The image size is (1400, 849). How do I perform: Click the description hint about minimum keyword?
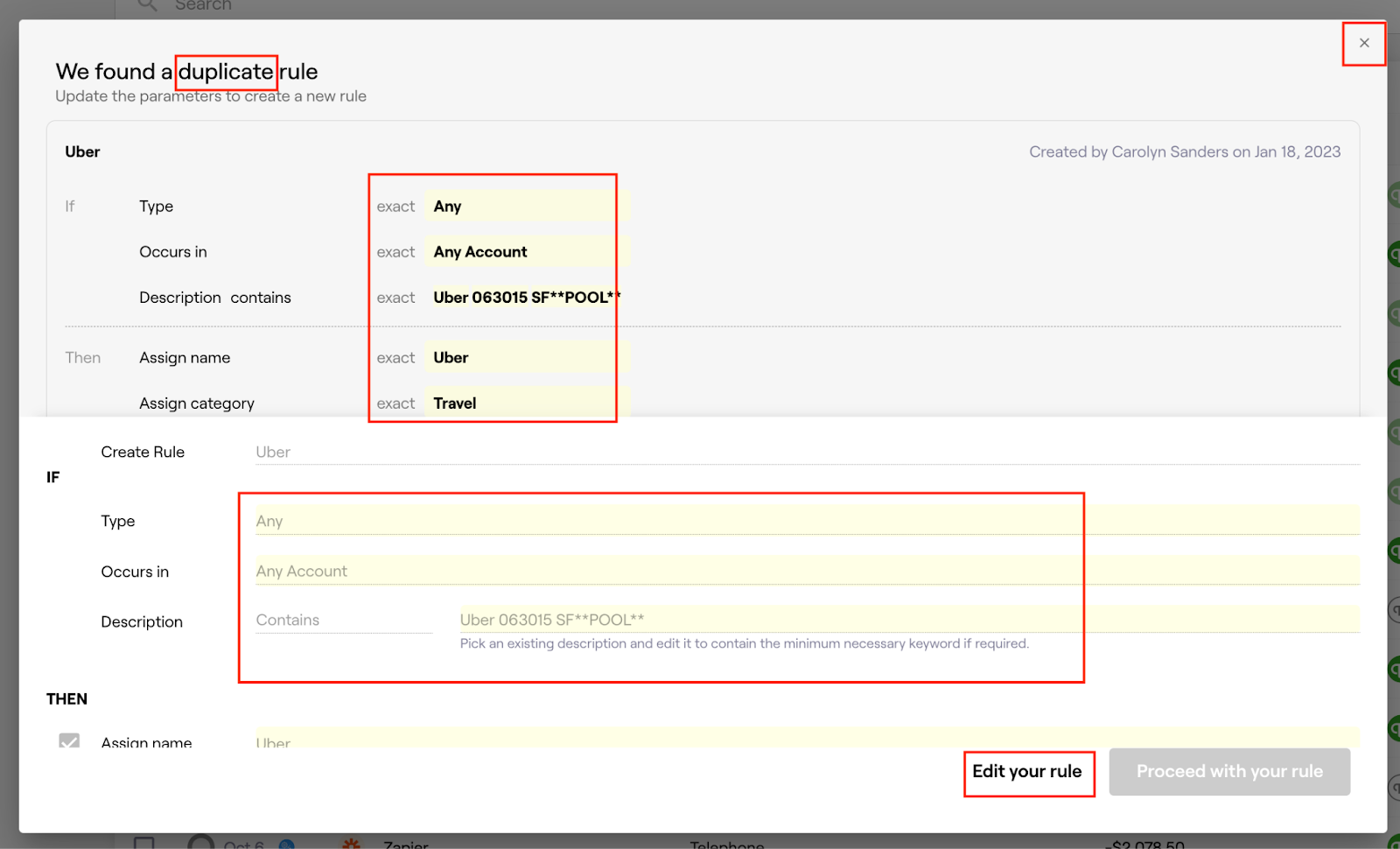tap(745, 643)
